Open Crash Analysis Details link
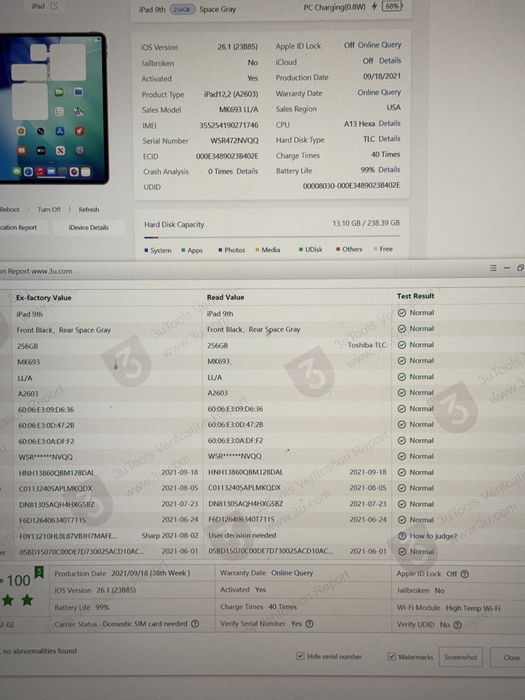The image size is (525, 700). (x=247, y=171)
